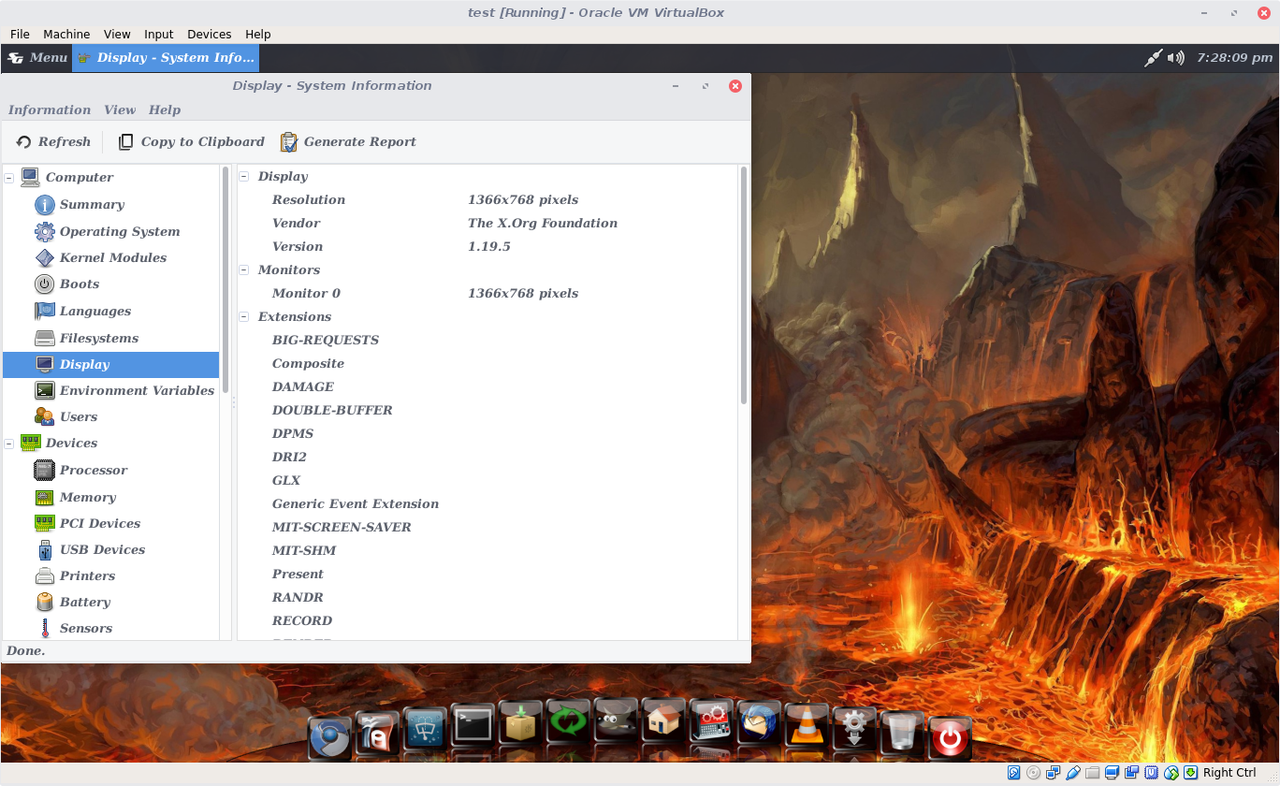1280x786 pixels.
Task: Select Battery in the sidebar
Action: pos(84,602)
